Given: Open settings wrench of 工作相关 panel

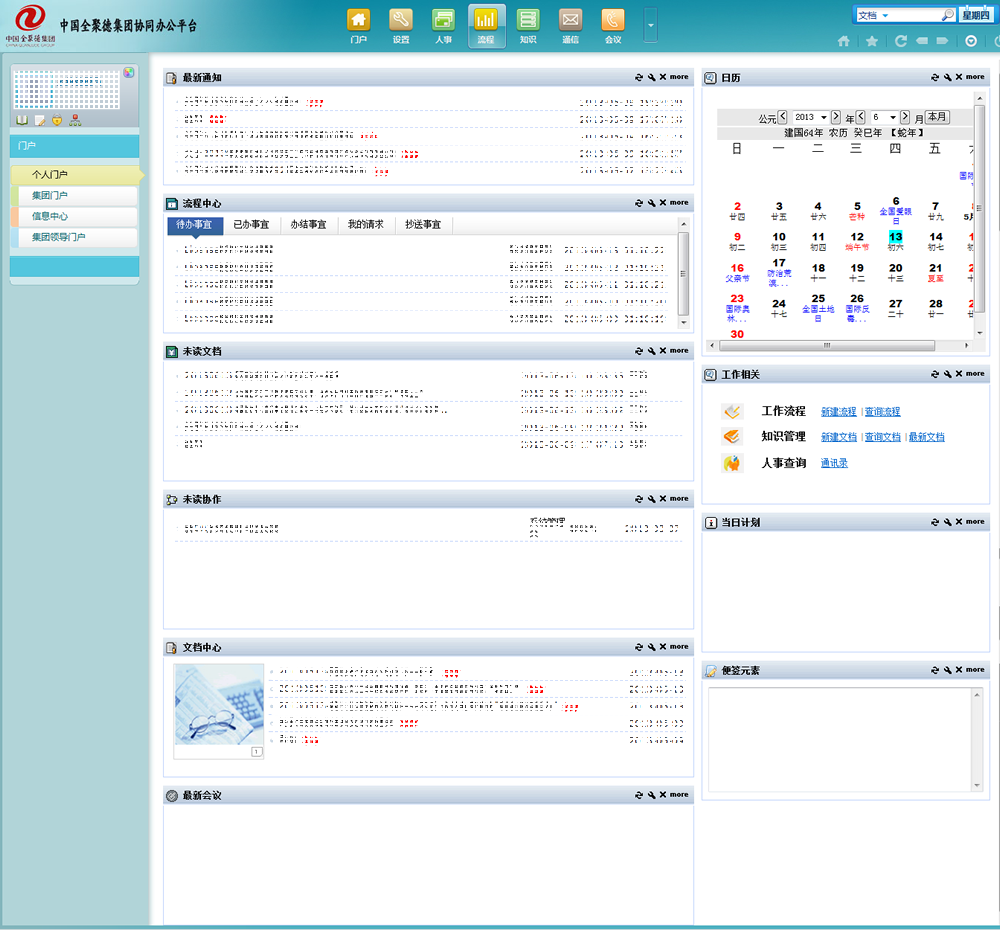Looking at the screenshot, I should [x=947, y=374].
